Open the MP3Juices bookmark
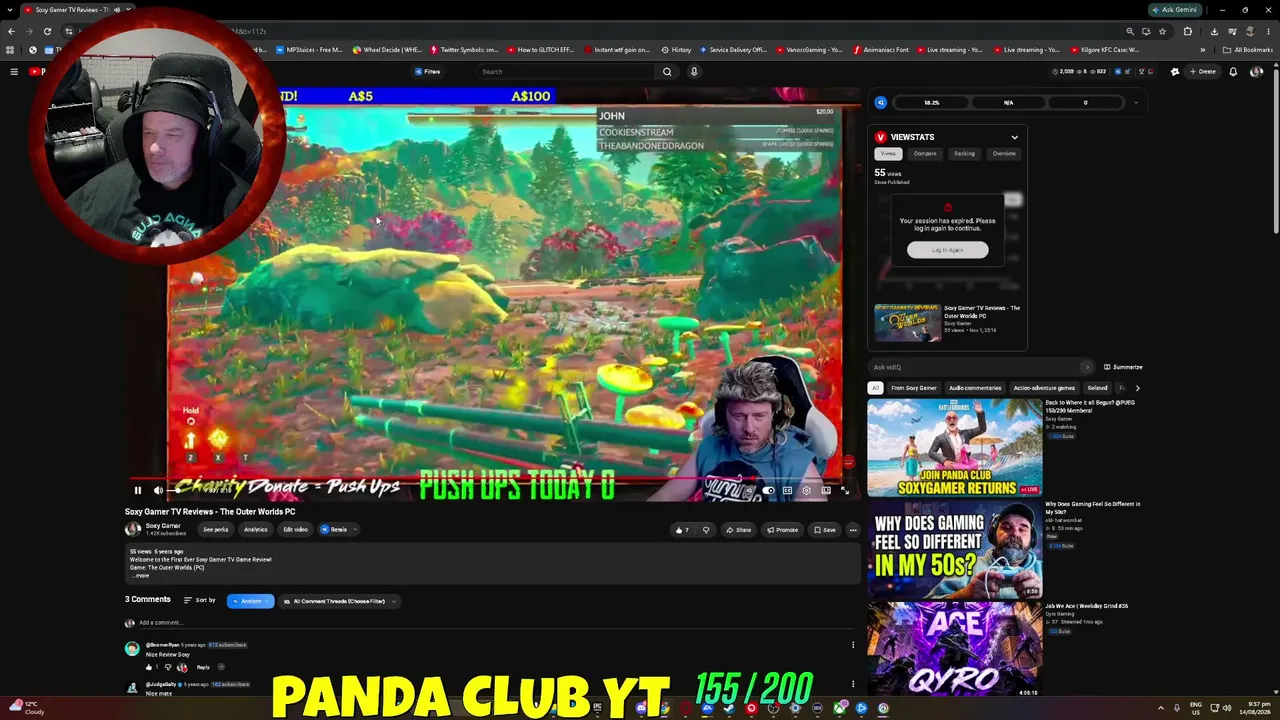Screen dimensions: 1280x720 pyautogui.click(x=309, y=50)
